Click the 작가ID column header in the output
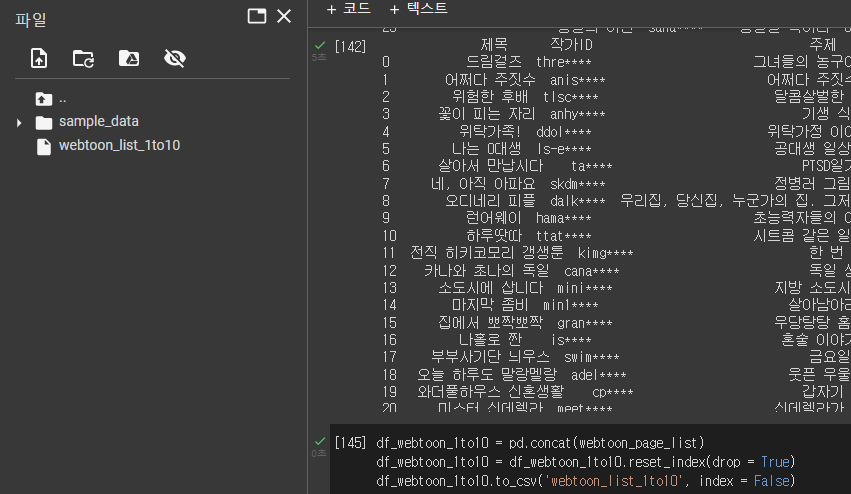The width and height of the screenshot is (851, 494). [571, 45]
